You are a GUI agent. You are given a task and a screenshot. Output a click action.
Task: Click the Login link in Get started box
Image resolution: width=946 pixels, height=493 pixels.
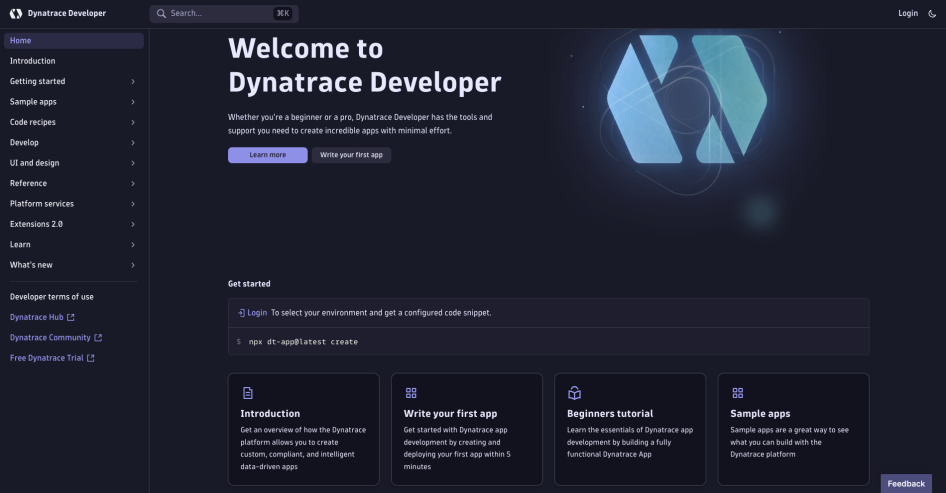(x=257, y=313)
